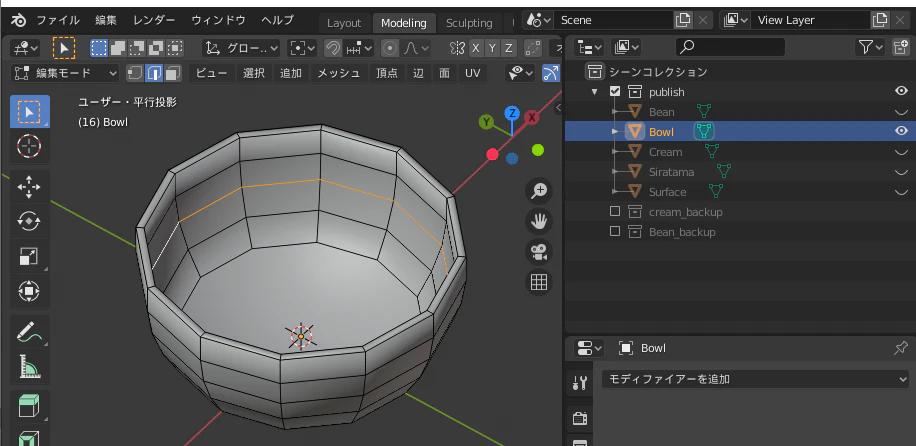Viewport: 916px width, 446px height.
Task: Select the Scale tool
Action: click(x=29, y=257)
